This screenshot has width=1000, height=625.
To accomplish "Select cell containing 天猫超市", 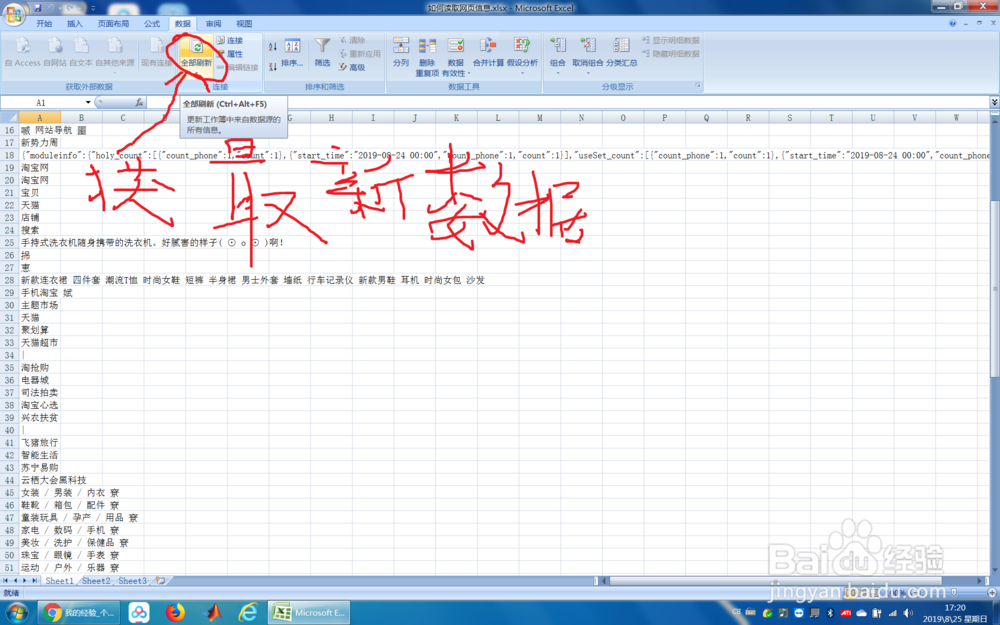I will point(40,342).
